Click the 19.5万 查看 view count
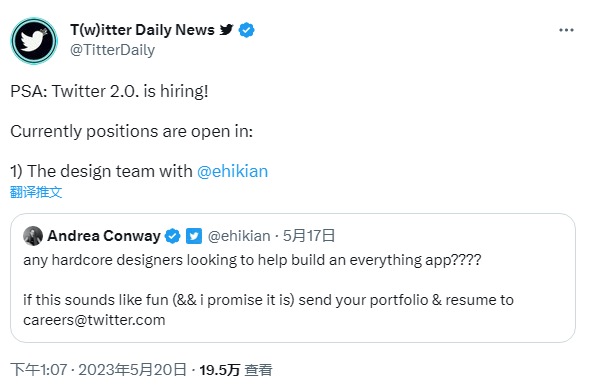Viewport: 591px width, 384px height. [x=236, y=370]
